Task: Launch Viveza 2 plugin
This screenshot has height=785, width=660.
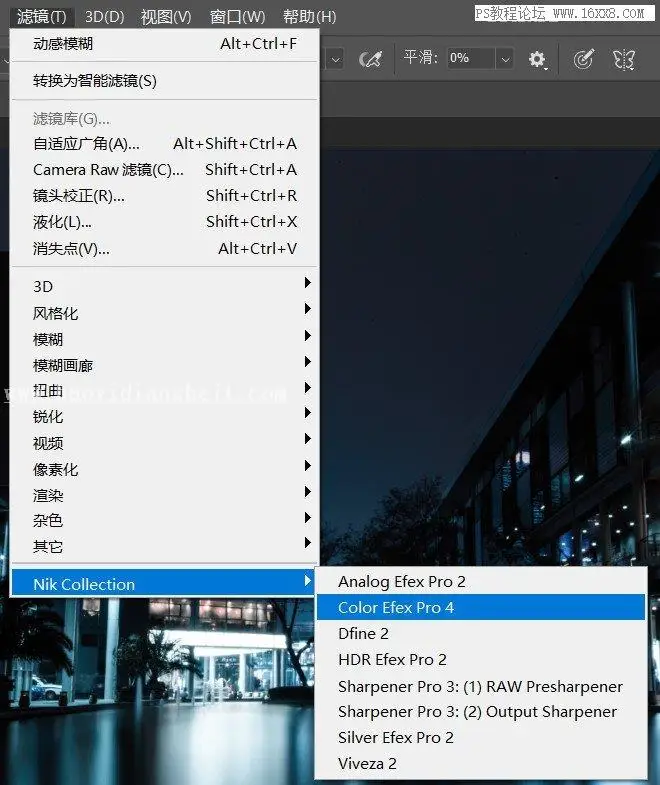Action: tap(481, 763)
